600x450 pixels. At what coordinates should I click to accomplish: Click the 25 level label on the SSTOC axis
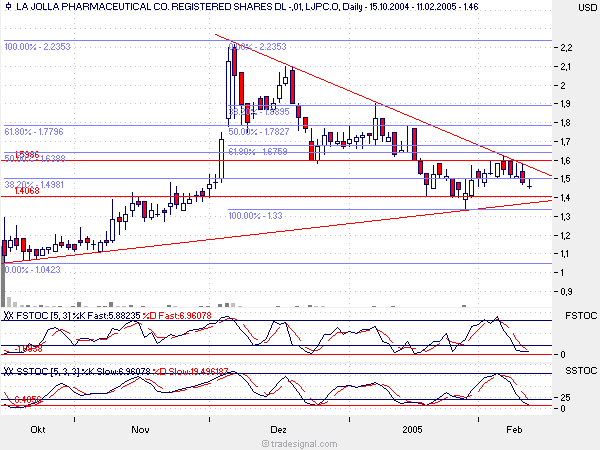565,398
